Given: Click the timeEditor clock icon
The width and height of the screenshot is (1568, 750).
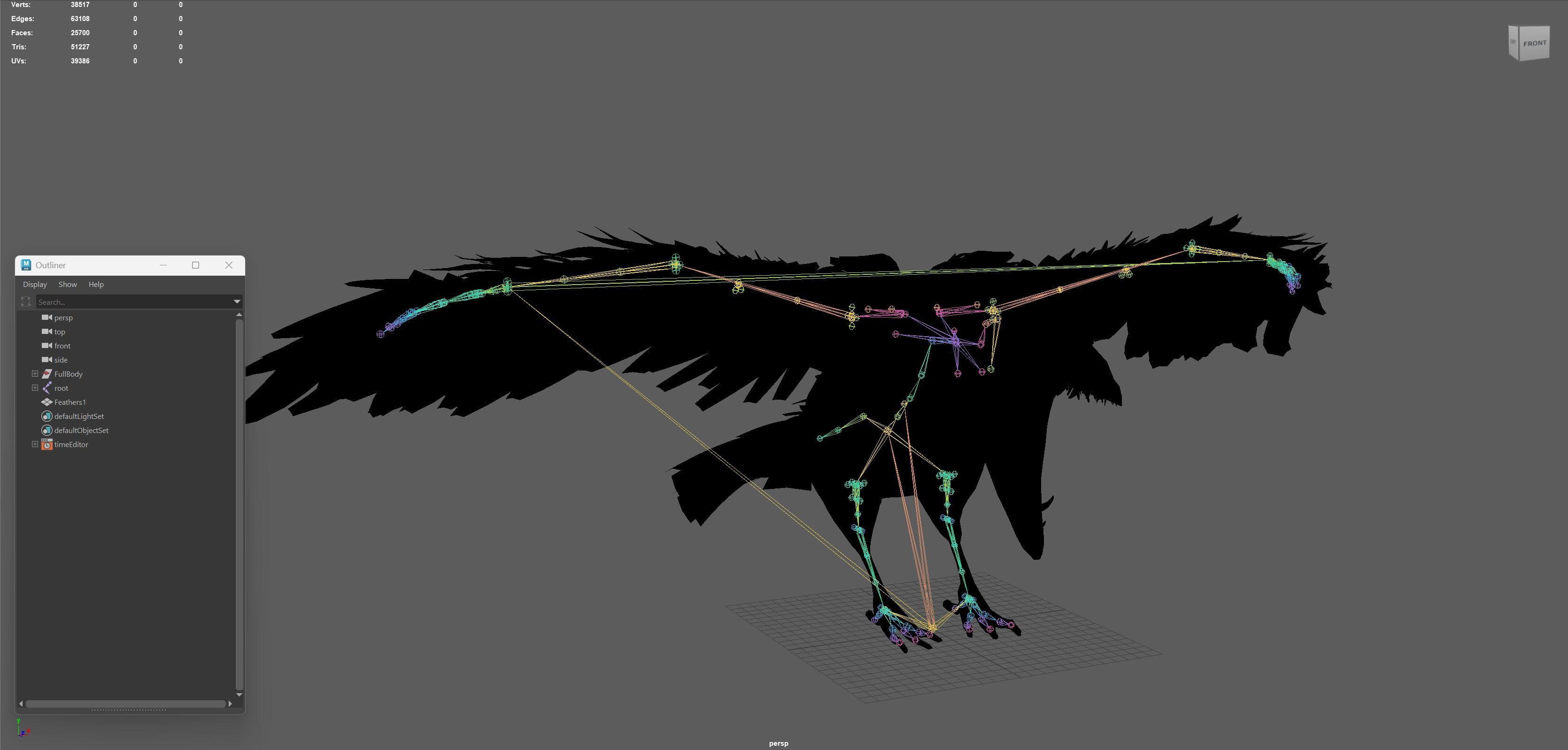Looking at the screenshot, I should tap(46, 444).
